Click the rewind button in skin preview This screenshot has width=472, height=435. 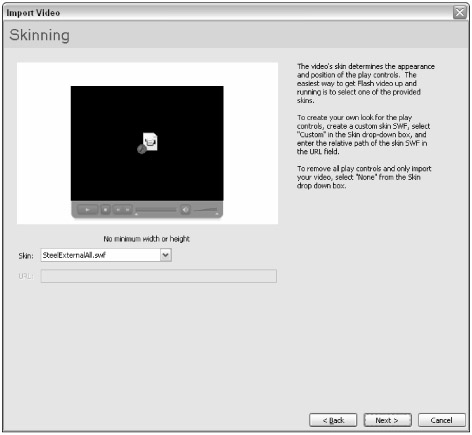[x=118, y=210]
